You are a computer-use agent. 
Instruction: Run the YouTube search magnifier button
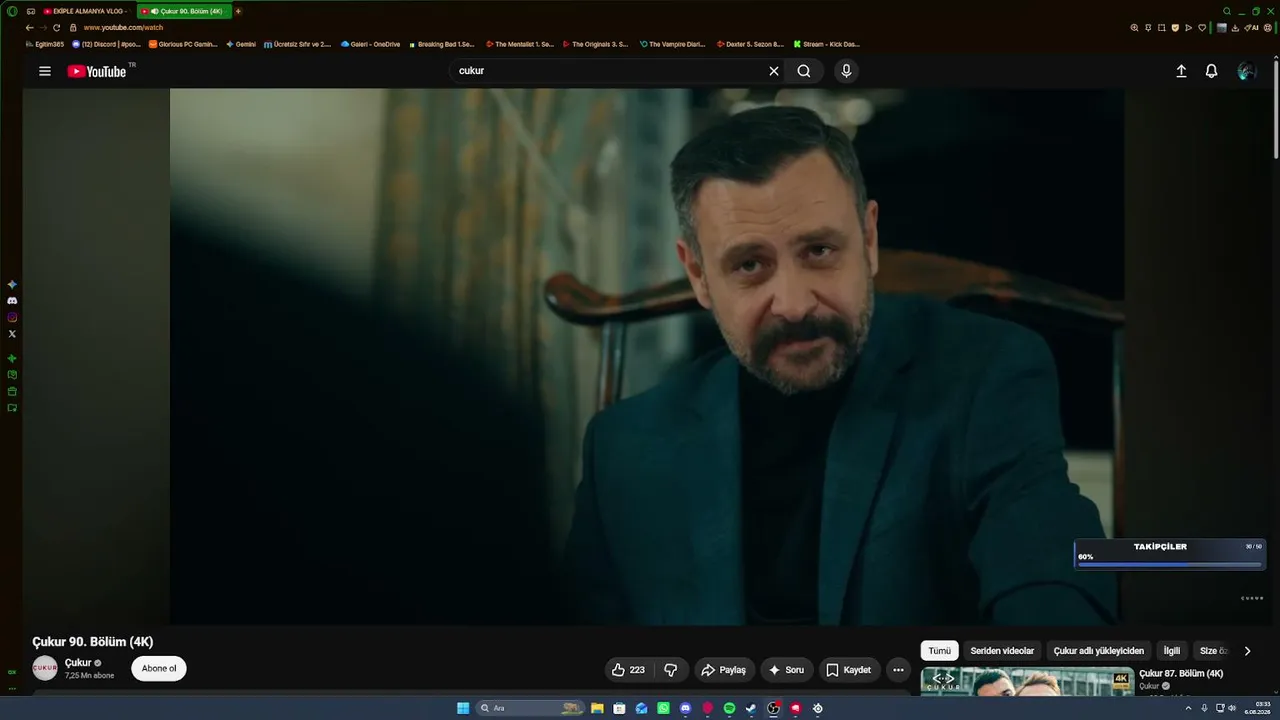804,71
